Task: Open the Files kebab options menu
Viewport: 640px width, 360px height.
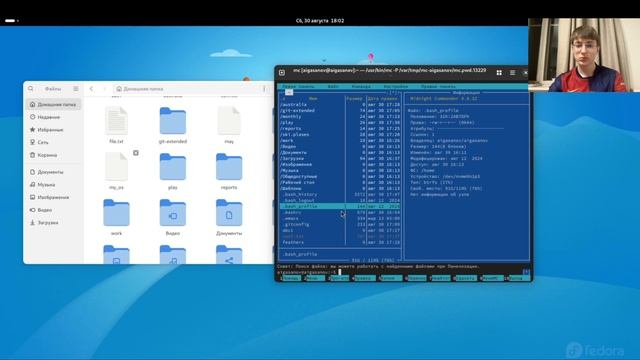Action: 264,89
